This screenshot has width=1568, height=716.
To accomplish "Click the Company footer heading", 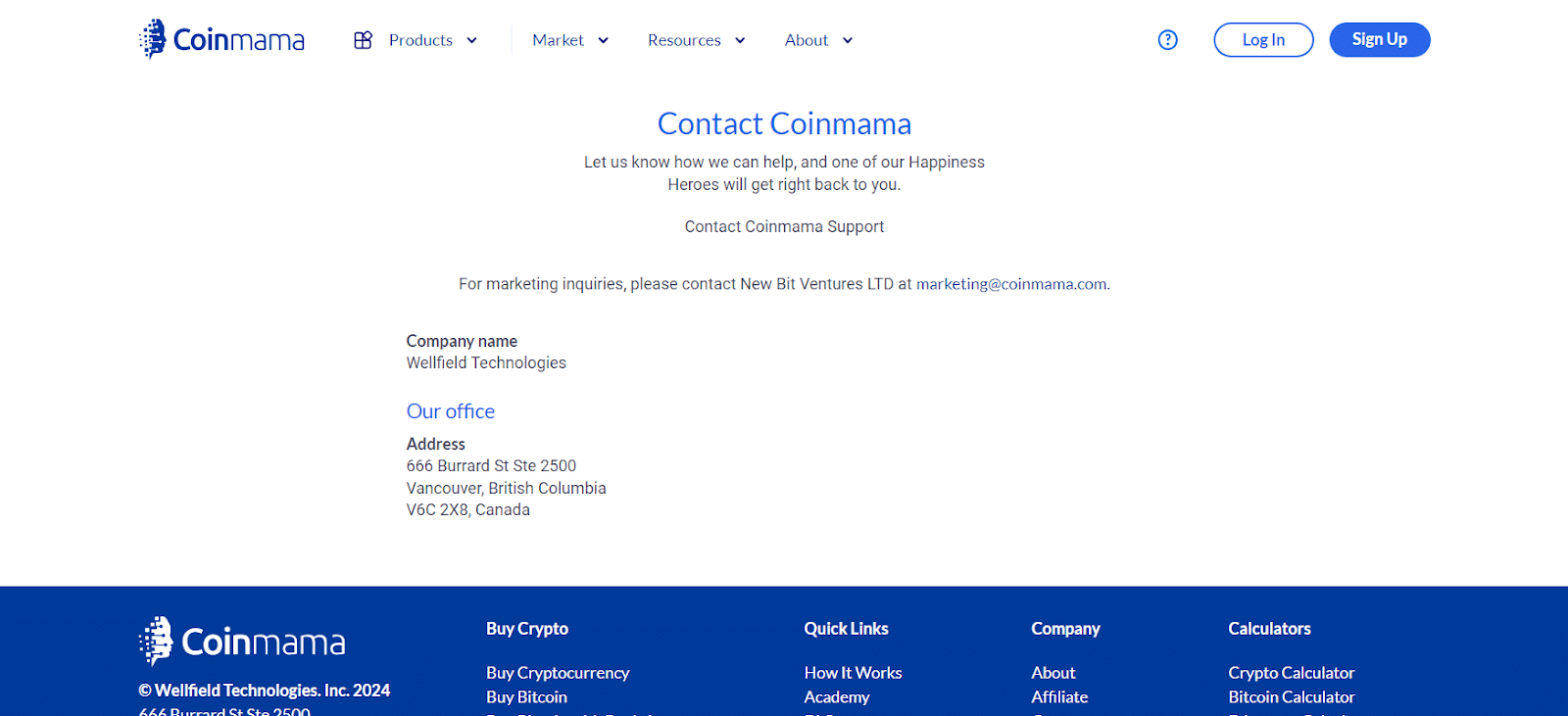I will tap(1065, 629).
